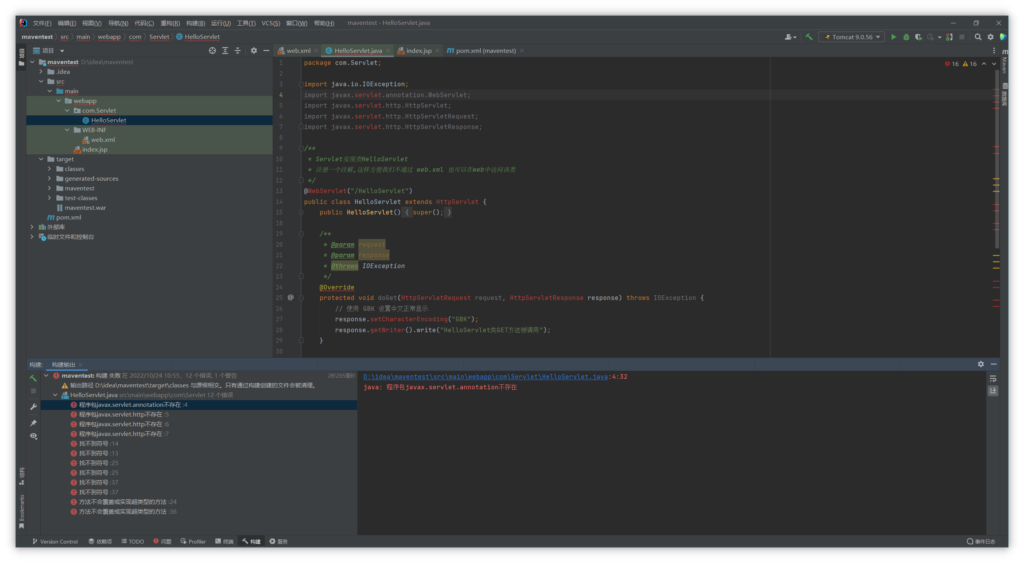Open dropdown arrow next to profiler run icon
The width and height of the screenshot is (1024, 563).
tap(939, 37)
